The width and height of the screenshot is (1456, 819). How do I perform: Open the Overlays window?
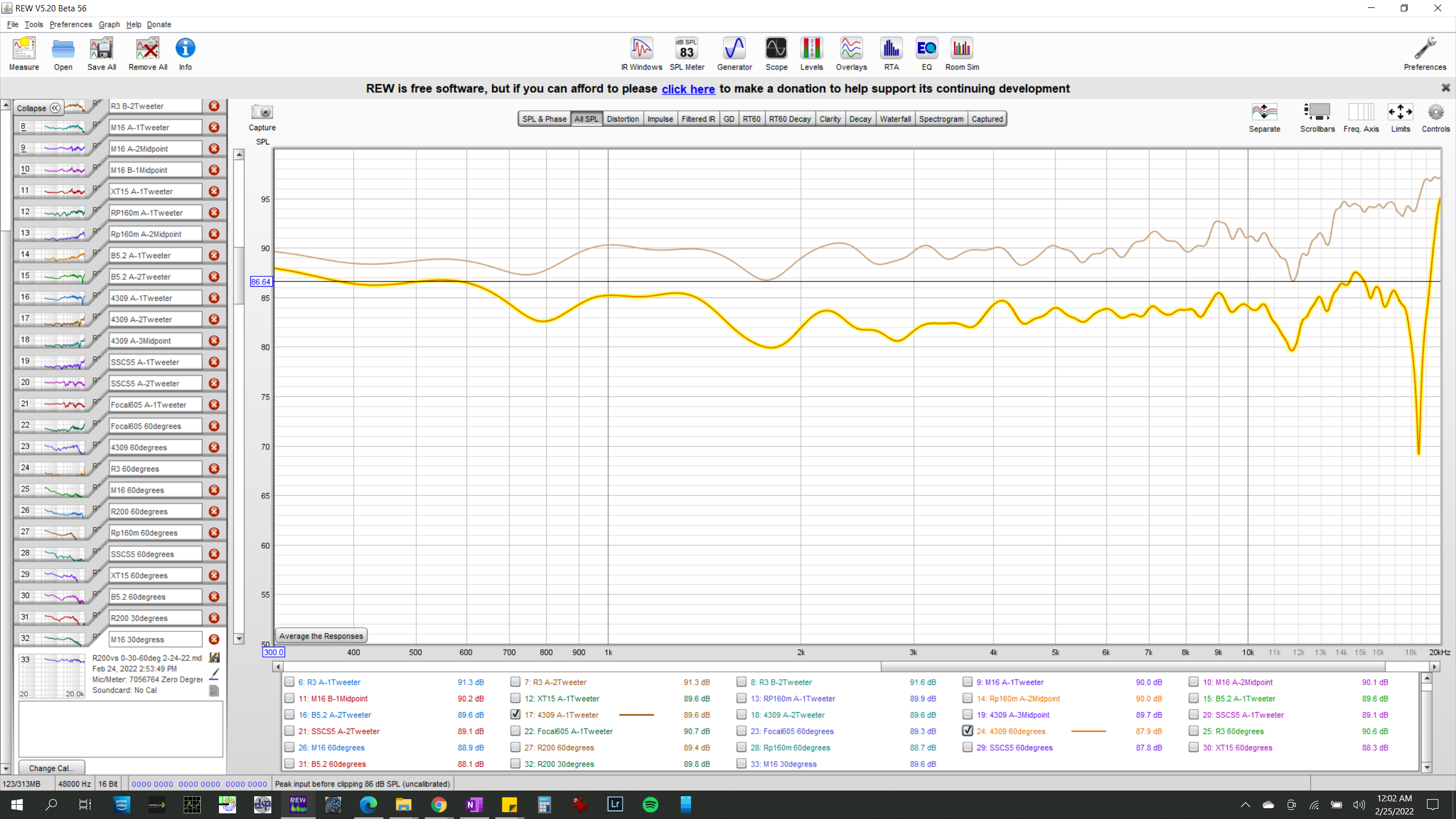pyautogui.click(x=851, y=54)
